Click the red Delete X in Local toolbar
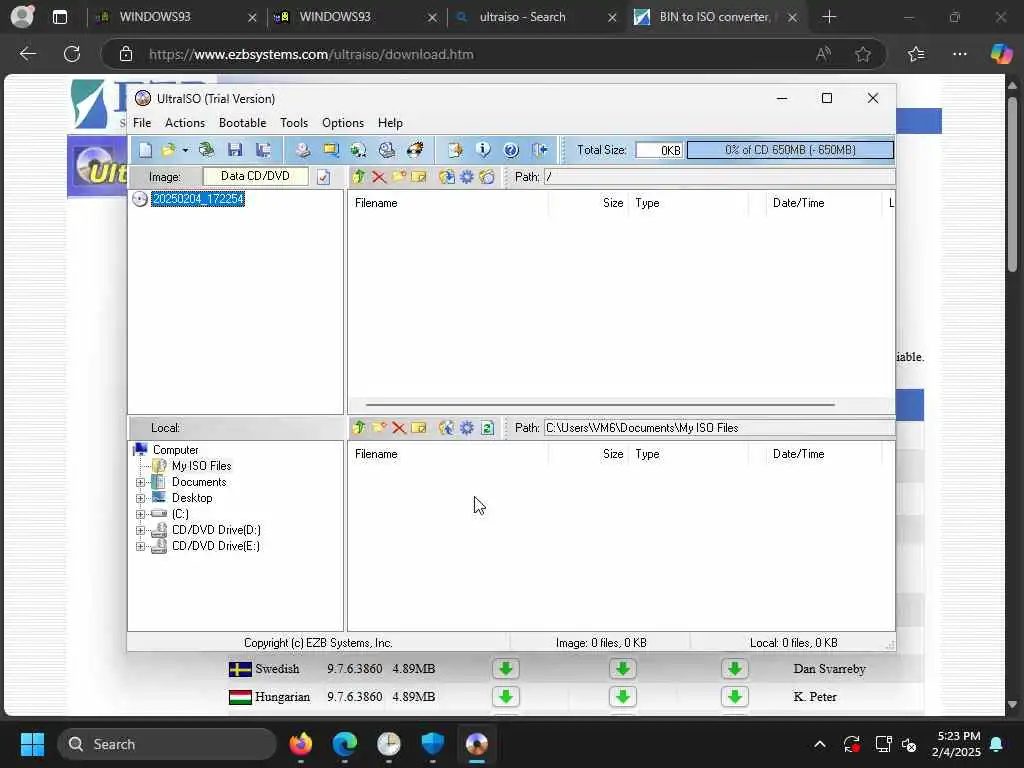This screenshot has height=768, width=1024. click(x=399, y=428)
